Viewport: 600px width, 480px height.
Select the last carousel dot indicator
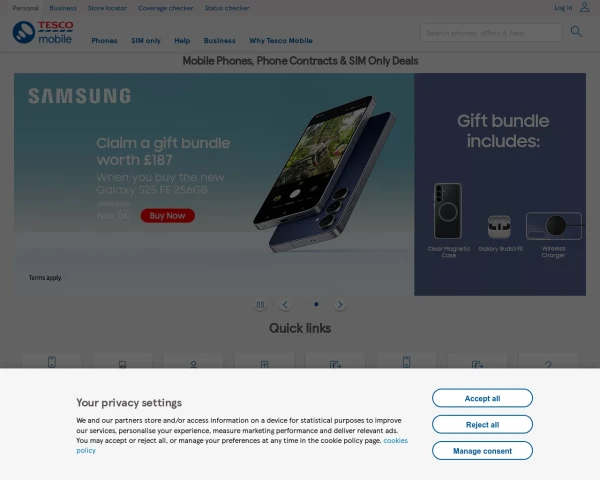[x=324, y=304]
